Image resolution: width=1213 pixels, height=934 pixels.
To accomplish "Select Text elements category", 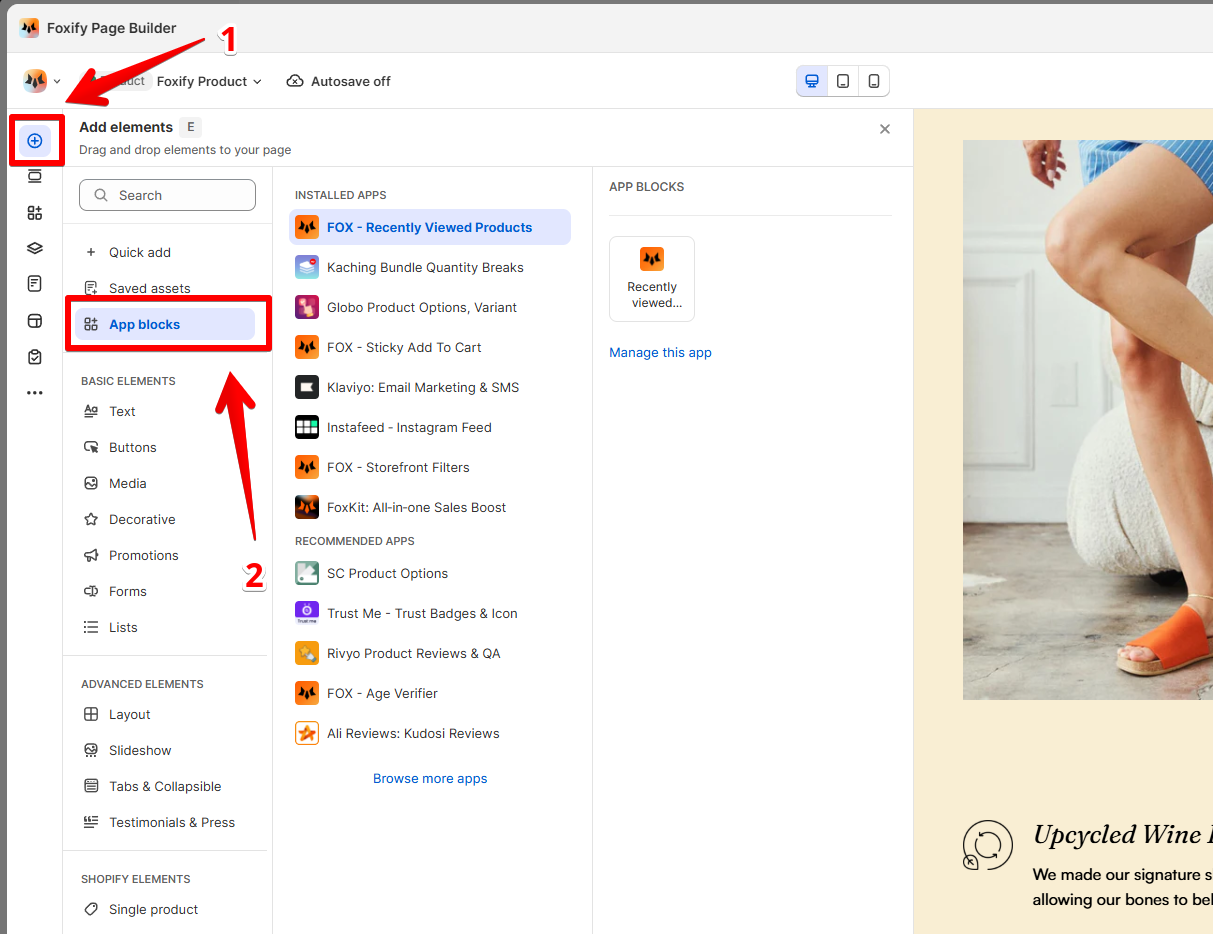I will click(165, 411).
